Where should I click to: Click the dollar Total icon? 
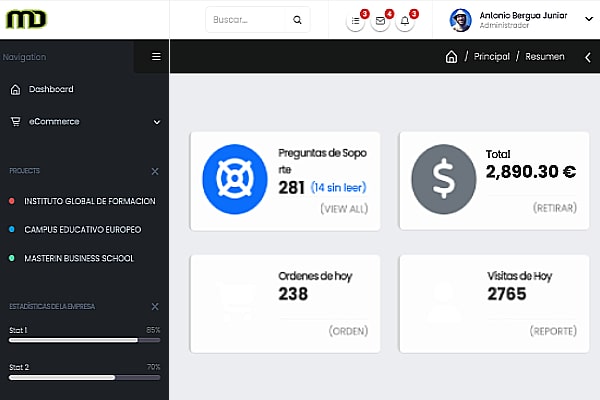click(x=441, y=180)
